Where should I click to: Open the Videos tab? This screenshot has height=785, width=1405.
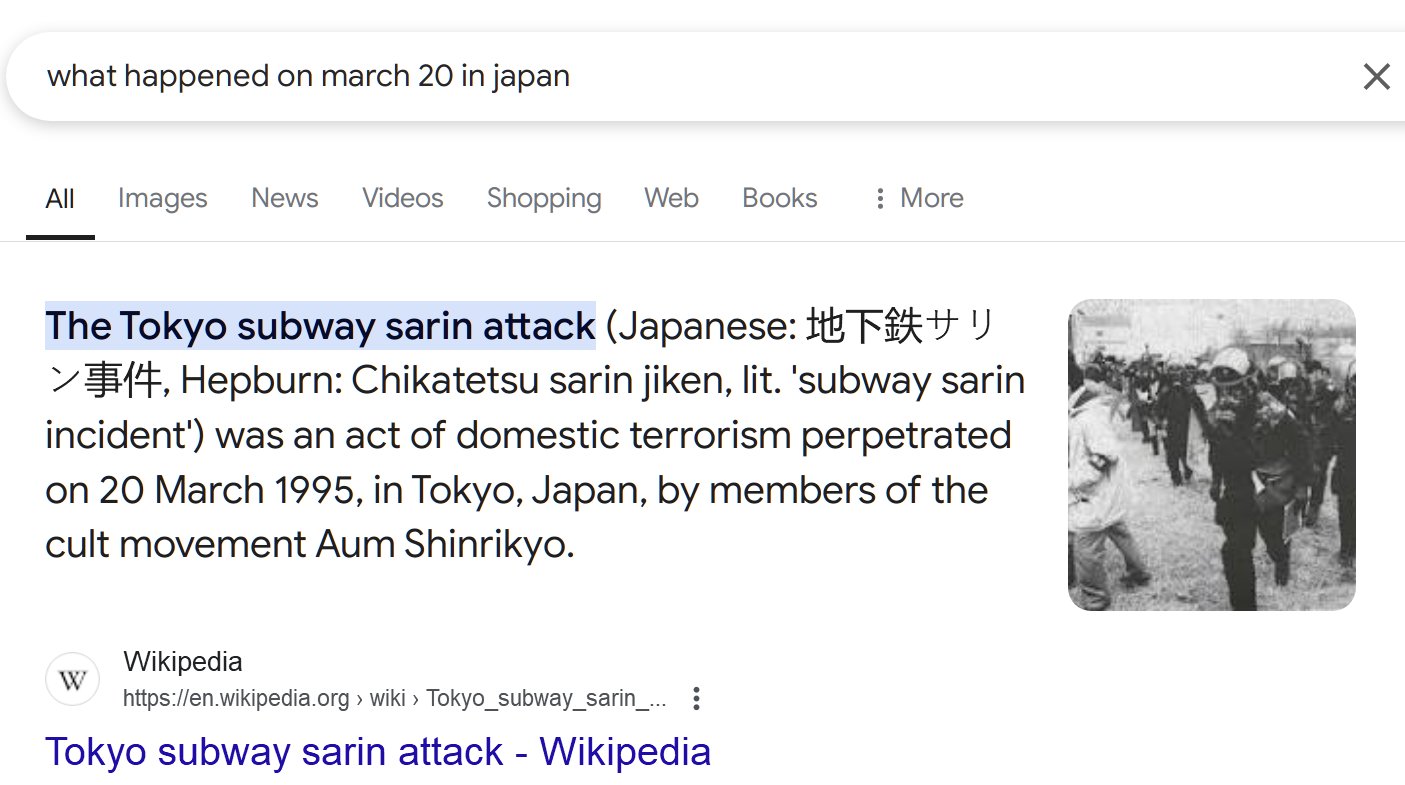[x=403, y=198]
